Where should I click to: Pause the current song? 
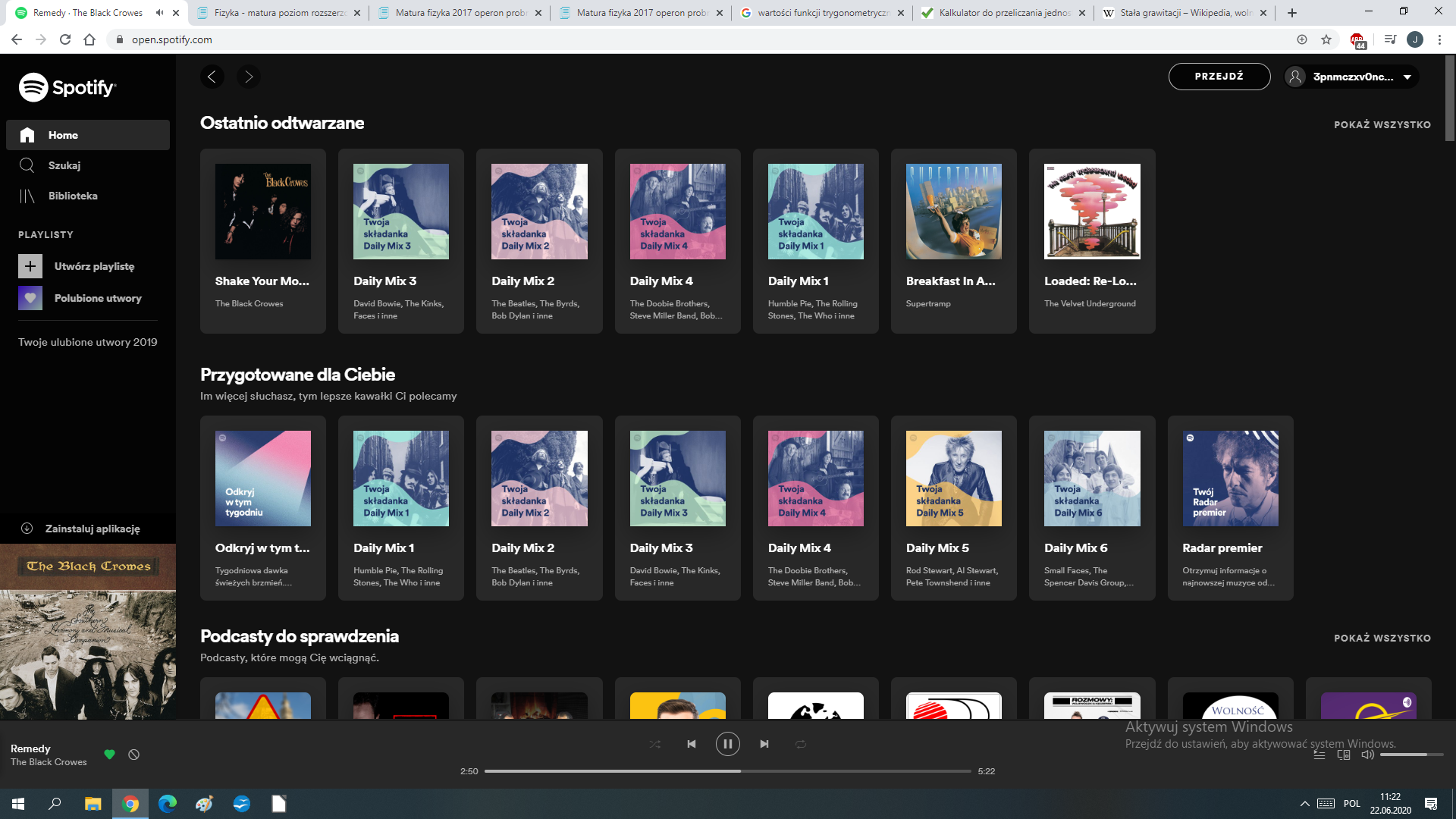(728, 744)
